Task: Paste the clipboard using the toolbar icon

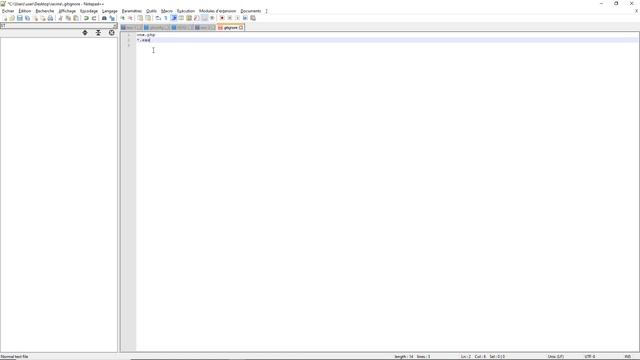Action: coord(76,18)
